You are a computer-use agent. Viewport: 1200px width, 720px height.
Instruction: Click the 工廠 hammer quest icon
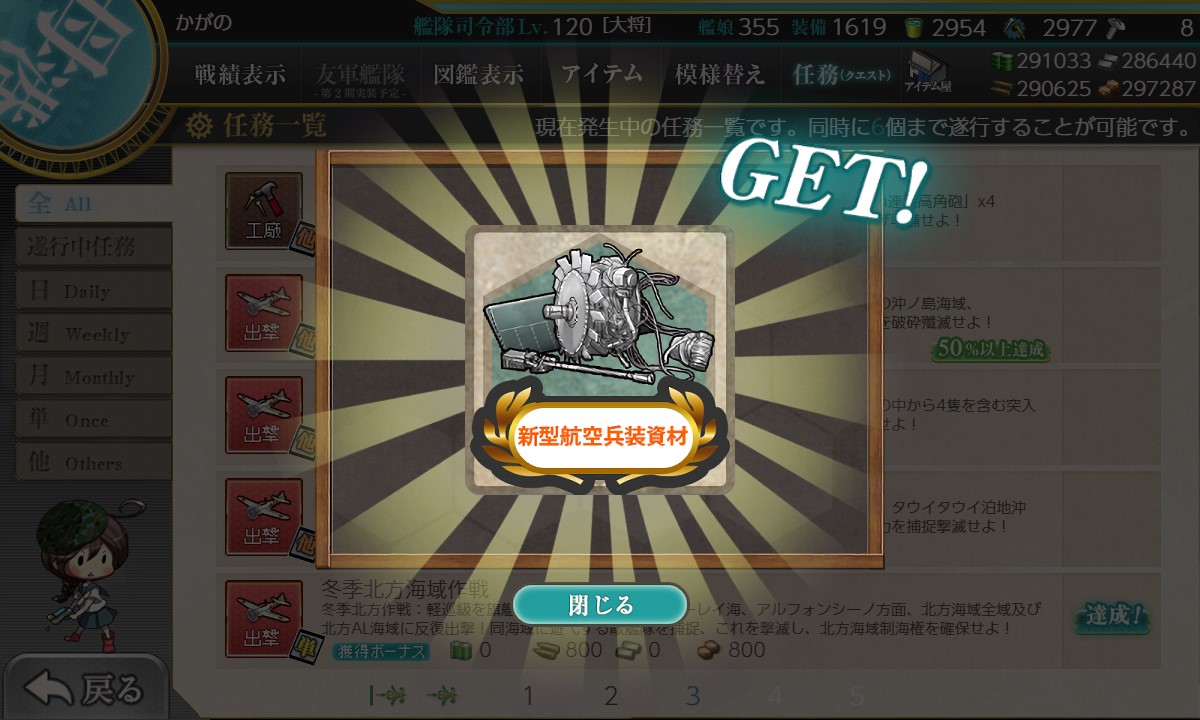tap(263, 210)
